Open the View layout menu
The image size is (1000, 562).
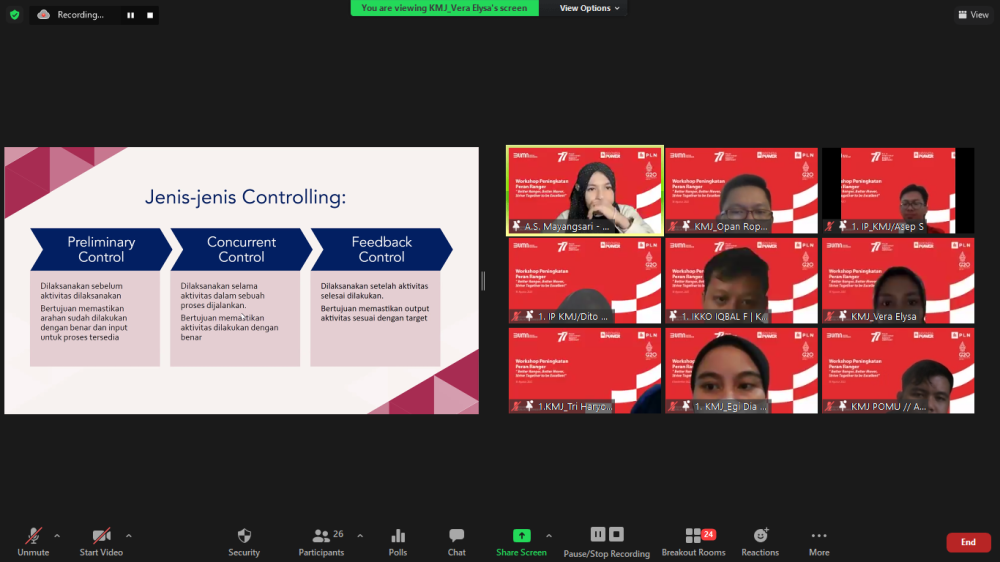[973, 15]
